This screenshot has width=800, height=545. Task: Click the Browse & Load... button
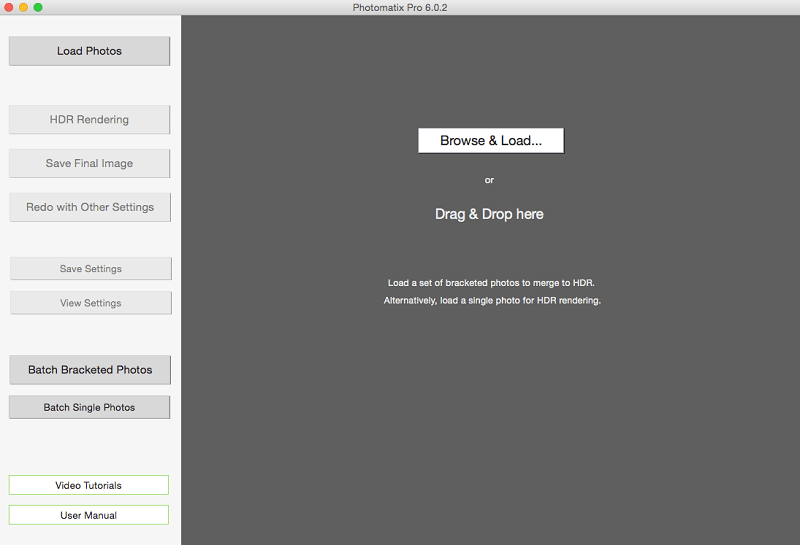point(490,141)
